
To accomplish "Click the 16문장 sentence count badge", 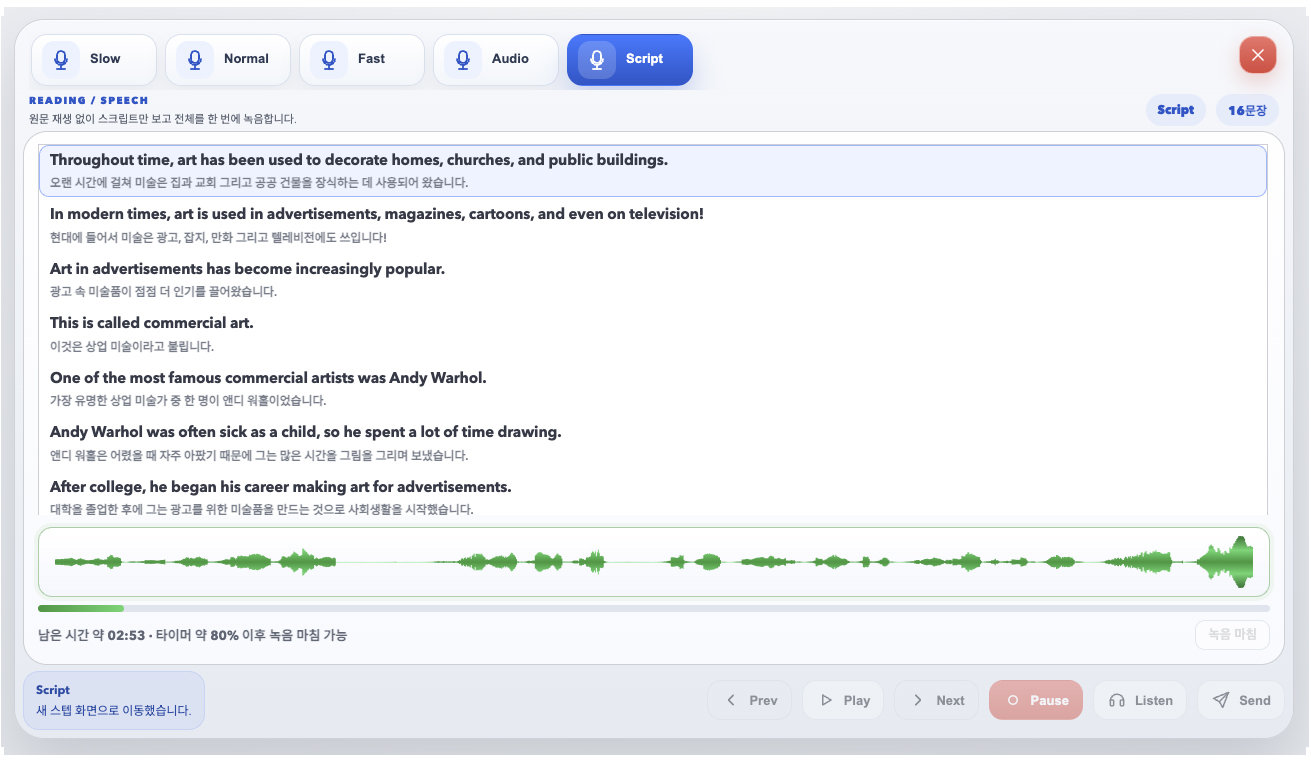I will click(x=1247, y=111).
